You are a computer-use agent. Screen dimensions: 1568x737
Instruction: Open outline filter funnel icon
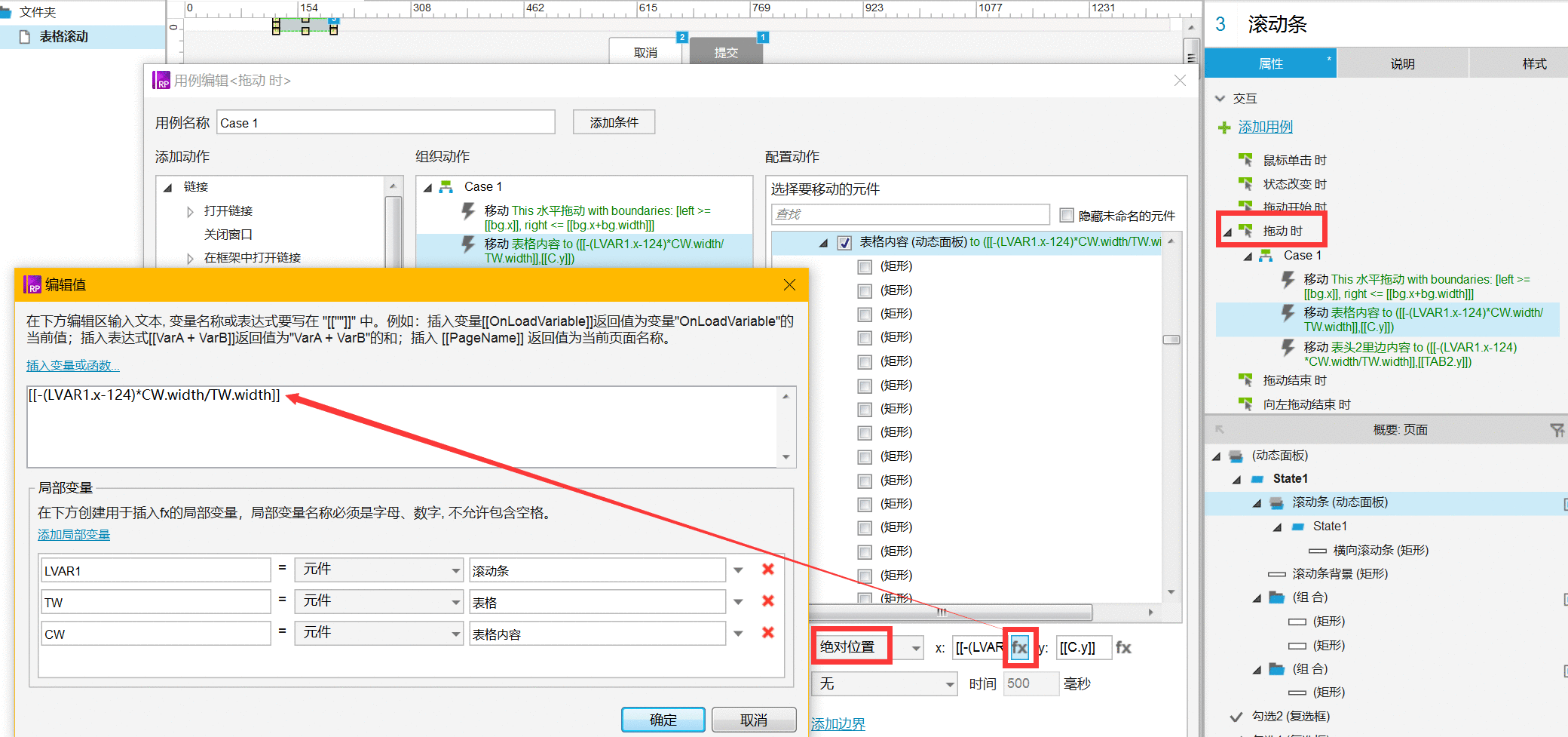click(1557, 430)
